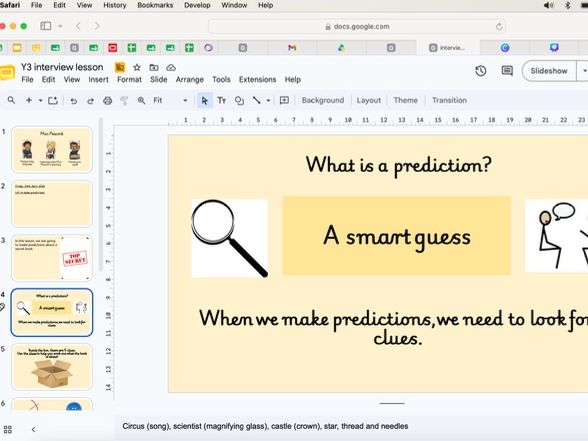The height and width of the screenshot is (441, 588).
Task: Open the Arrange menu
Action: pyautogui.click(x=190, y=80)
